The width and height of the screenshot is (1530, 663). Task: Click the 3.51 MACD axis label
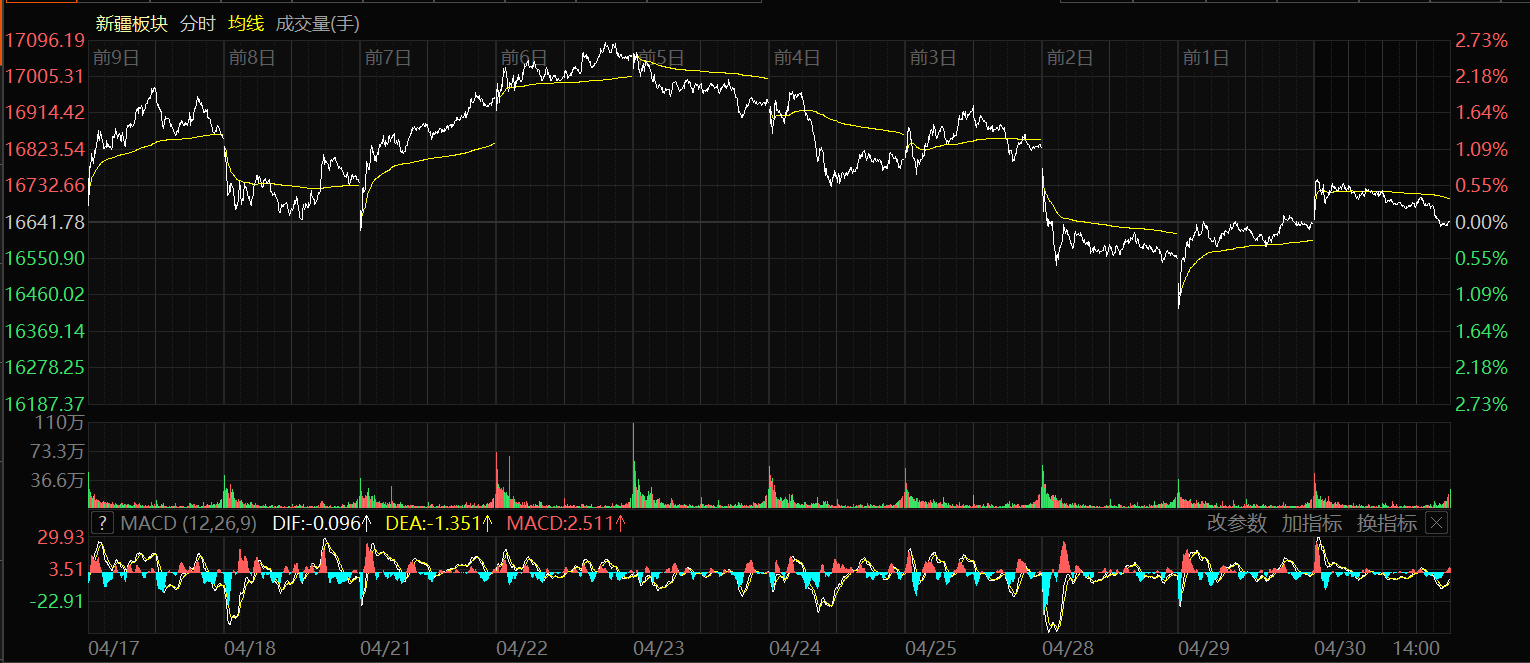click(x=67, y=569)
